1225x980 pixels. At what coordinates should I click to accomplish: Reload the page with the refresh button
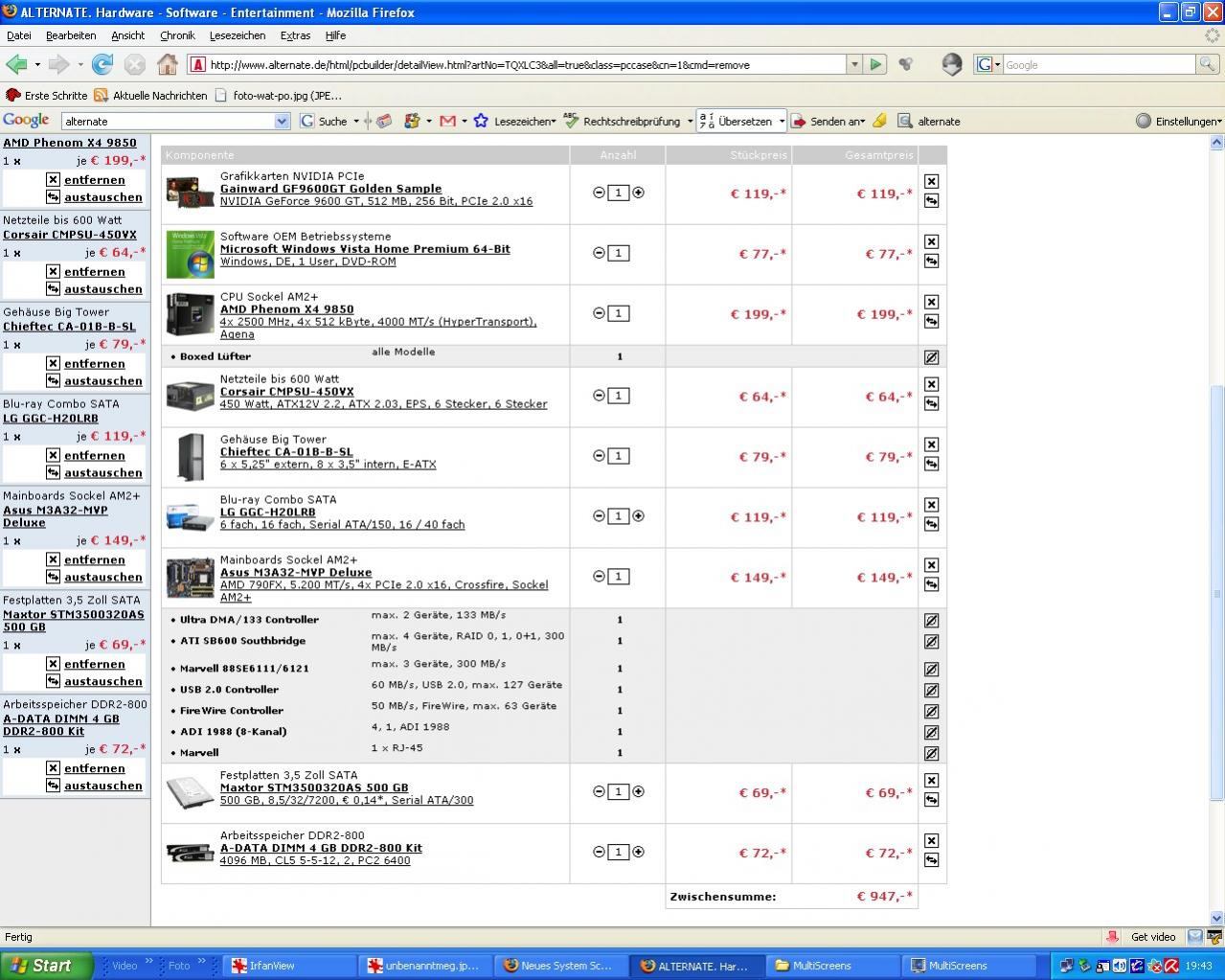(x=102, y=64)
